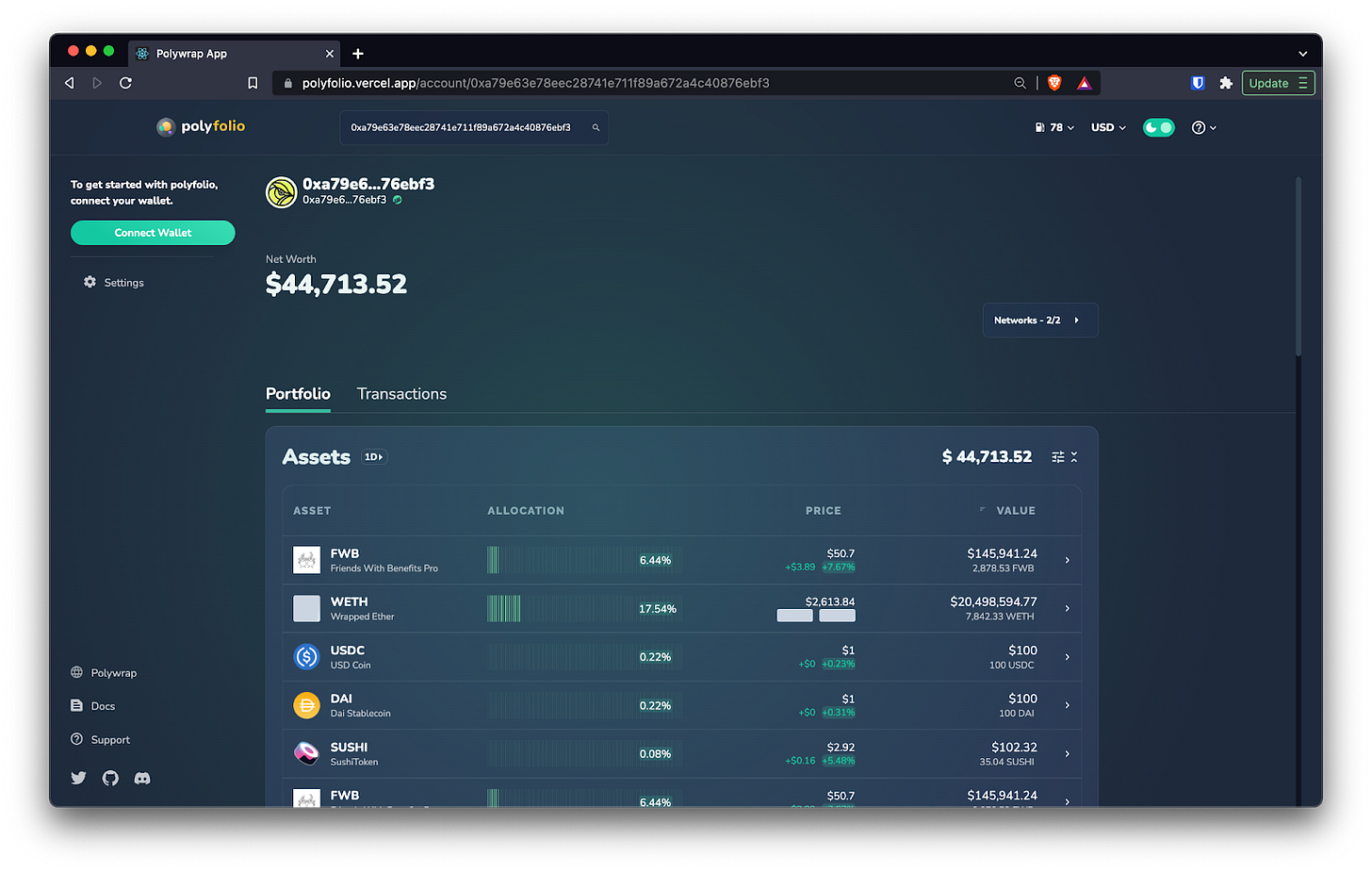Sort by the ASSET column header

pyautogui.click(x=312, y=511)
